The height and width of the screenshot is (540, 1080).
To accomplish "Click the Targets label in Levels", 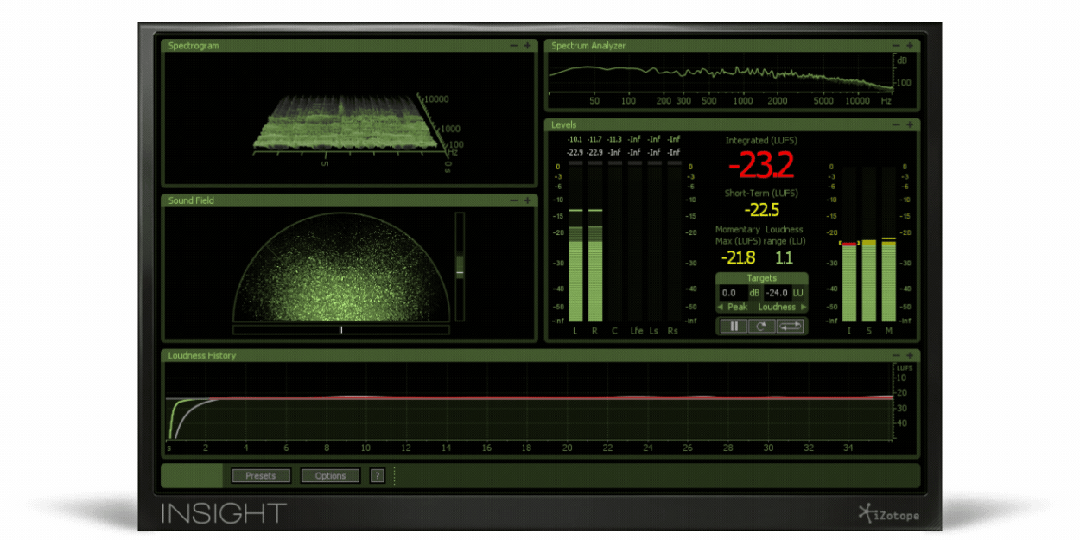I will 762,278.
